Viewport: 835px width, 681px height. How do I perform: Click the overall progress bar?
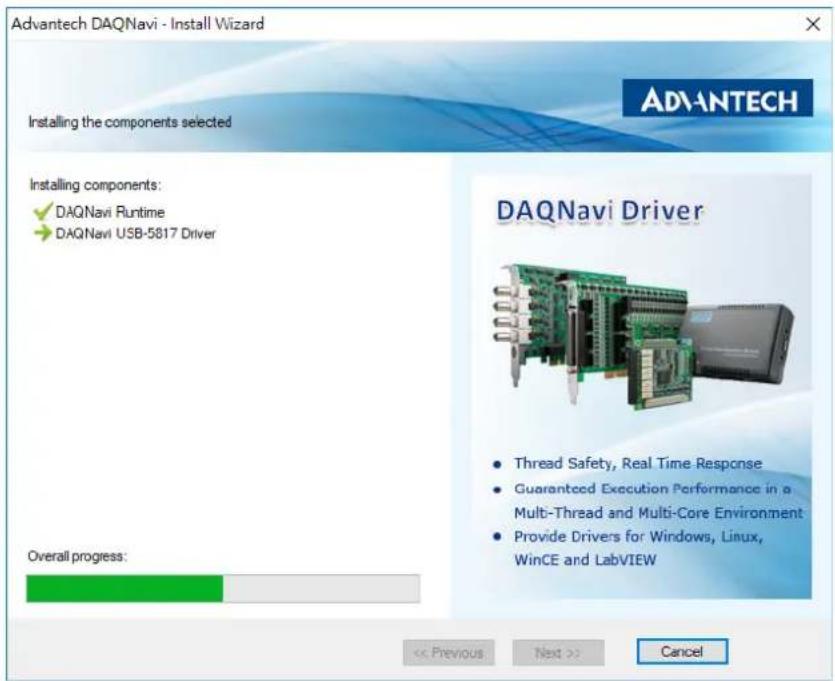(223, 588)
